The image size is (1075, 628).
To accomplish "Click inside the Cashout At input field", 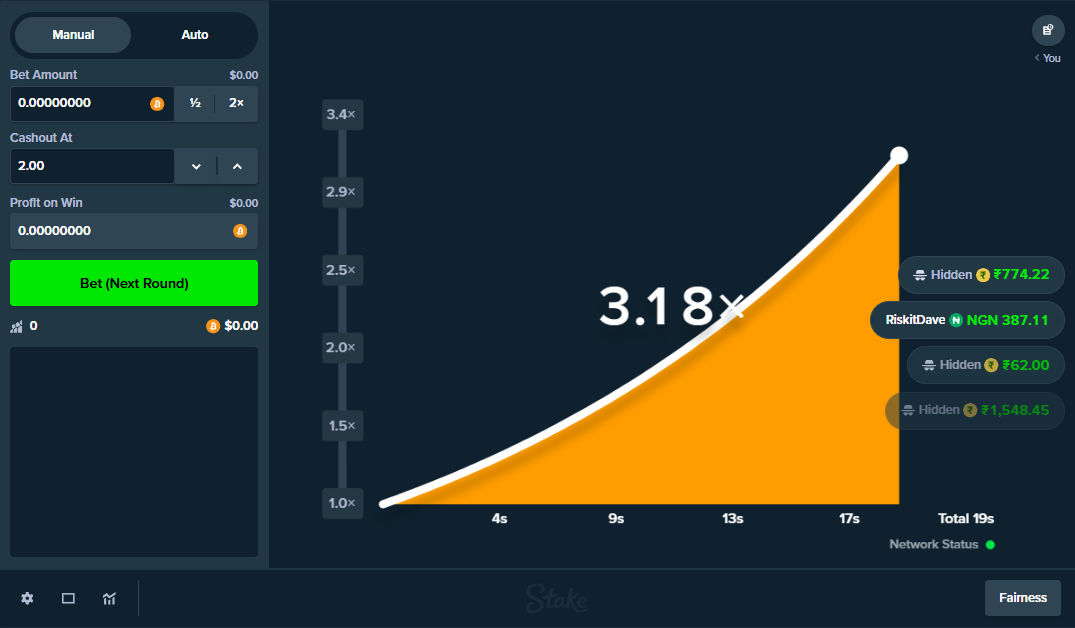I will (90, 166).
